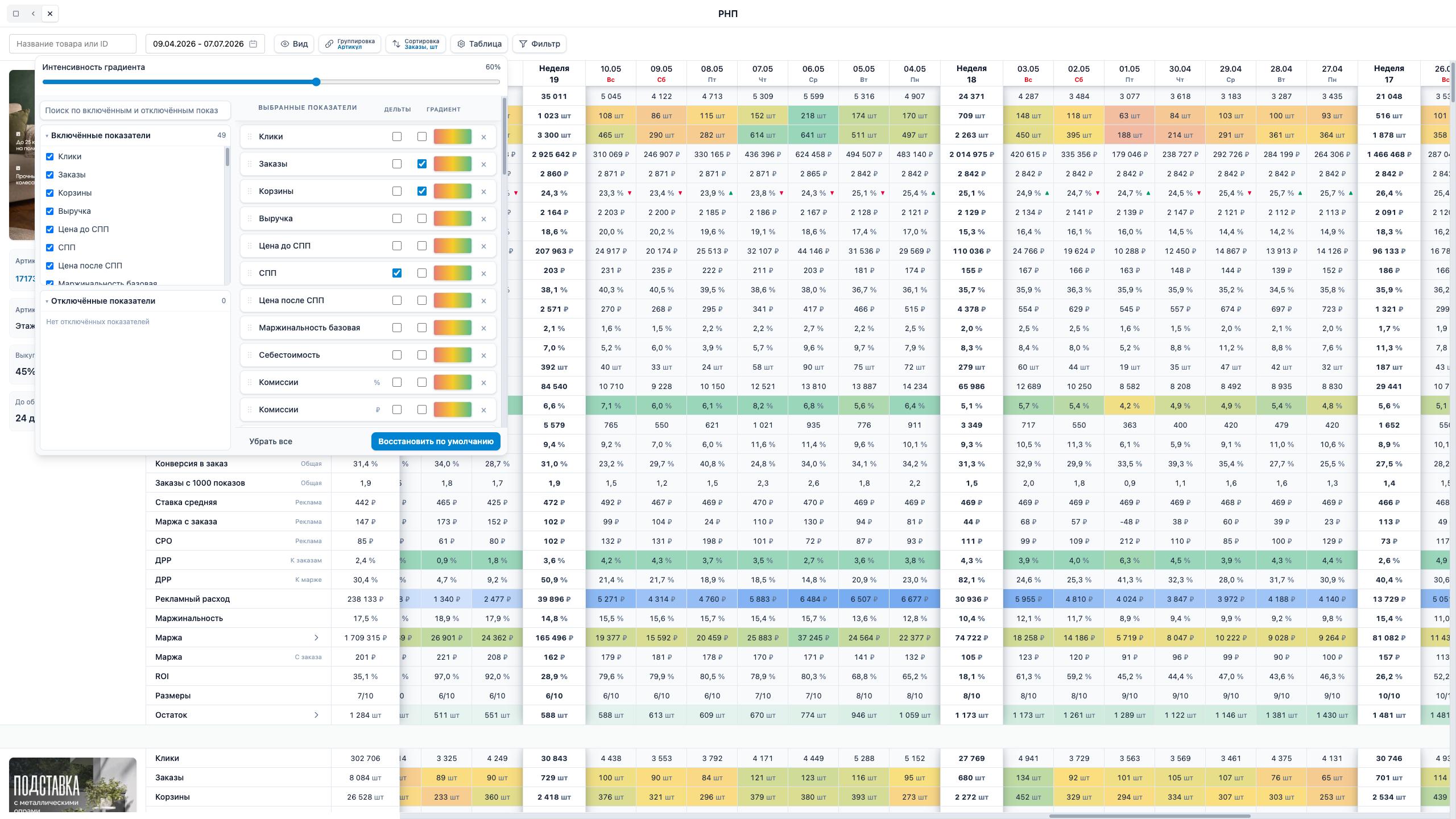
Task: Disable the deltas checkbox for СПП
Action: (397, 273)
